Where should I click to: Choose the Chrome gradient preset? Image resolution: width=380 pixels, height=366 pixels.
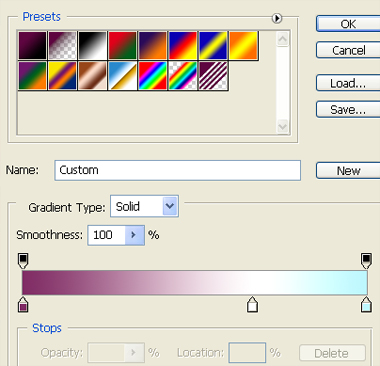pos(122,76)
